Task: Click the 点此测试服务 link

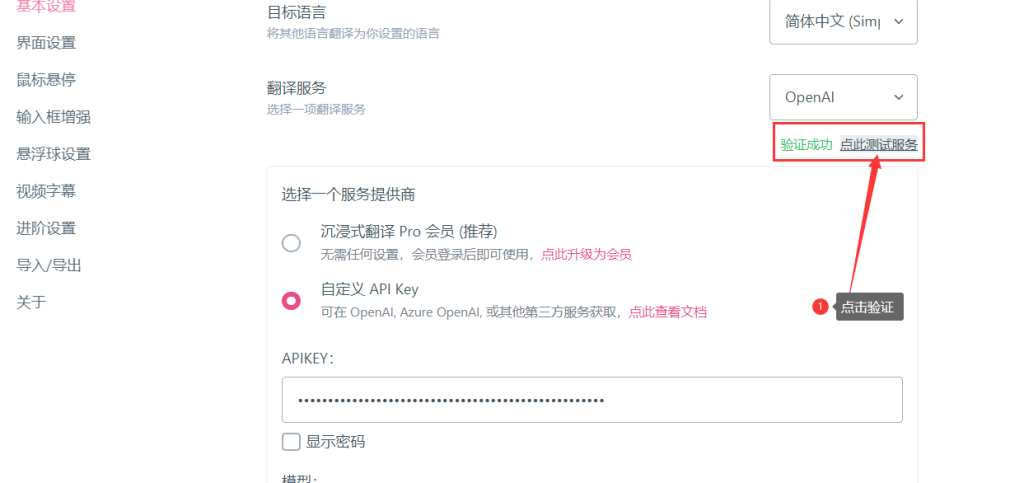Action: 878,145
